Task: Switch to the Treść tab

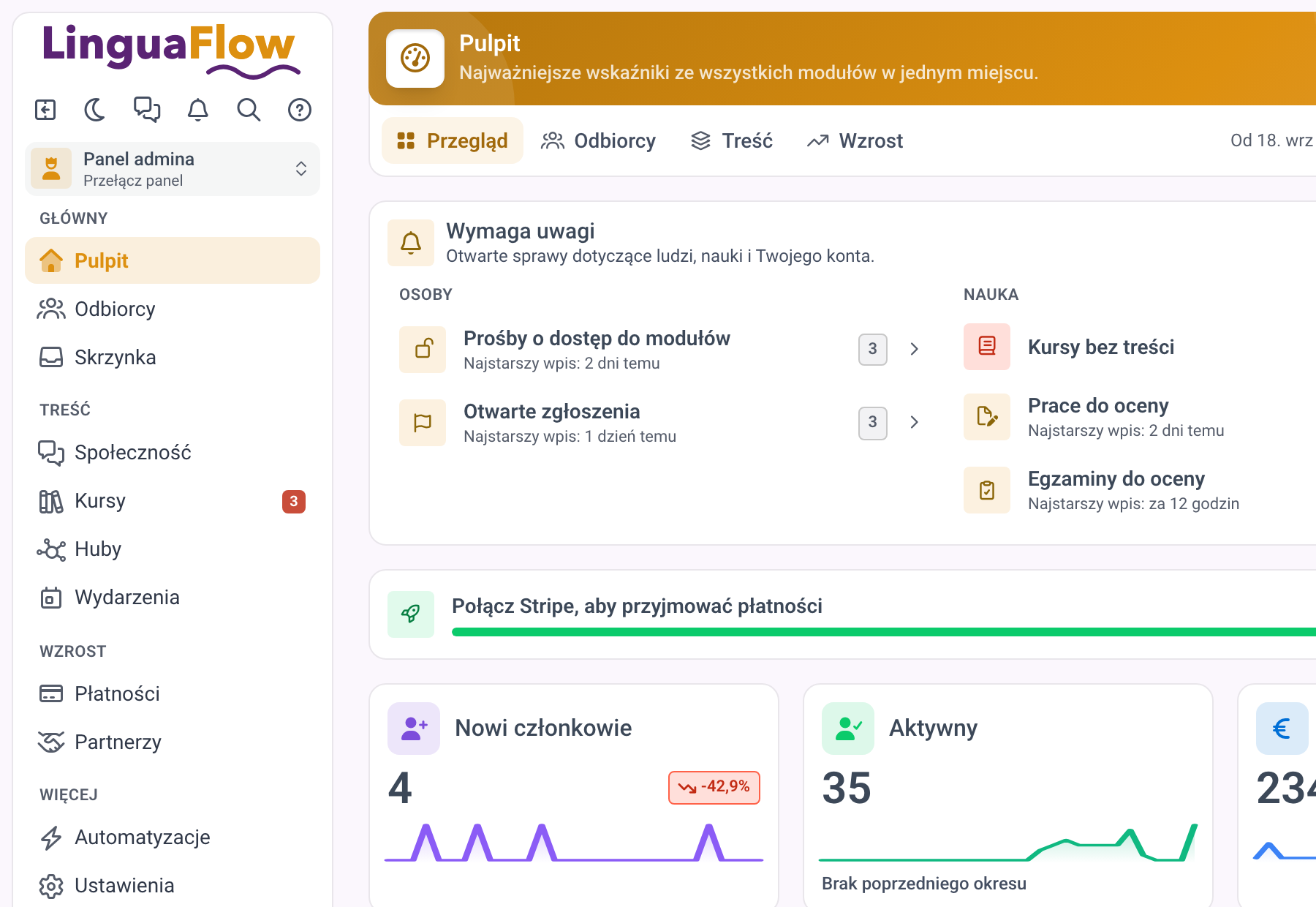Action: pos(732,140)
